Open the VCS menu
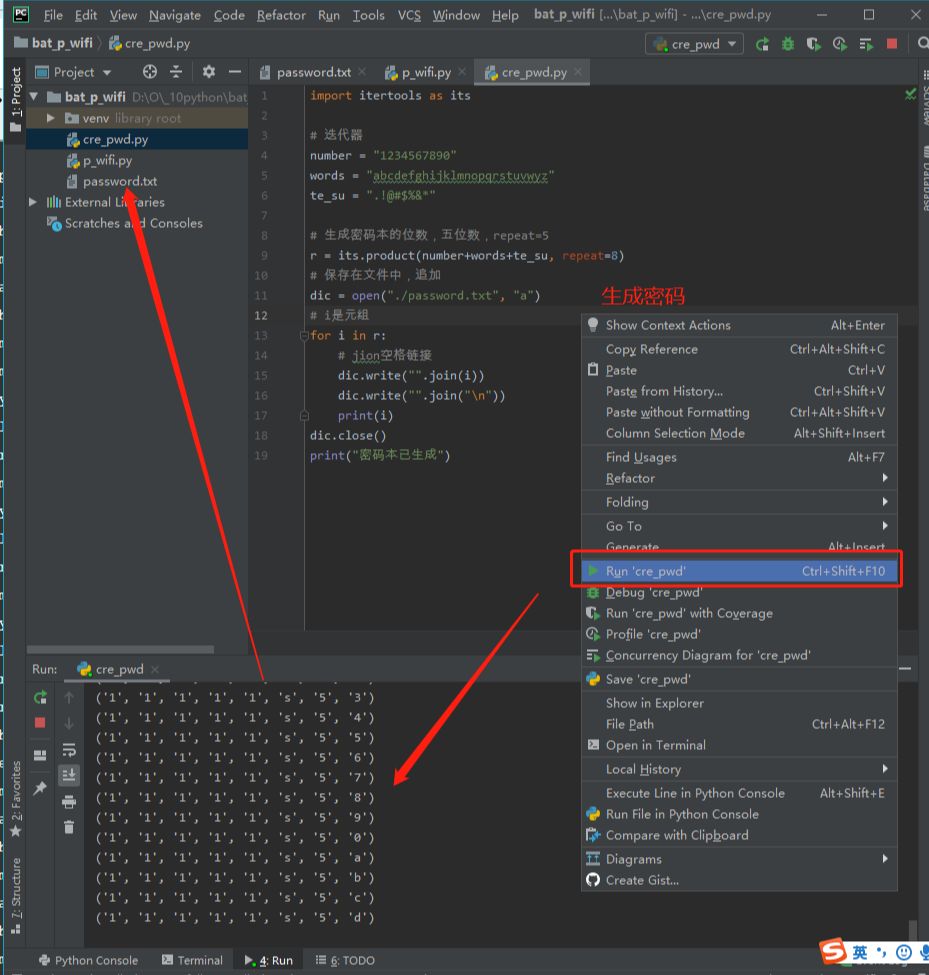Image resolution: width=929 pixels, height=975 pixels. pyautogui.click(x=409, y=15)
